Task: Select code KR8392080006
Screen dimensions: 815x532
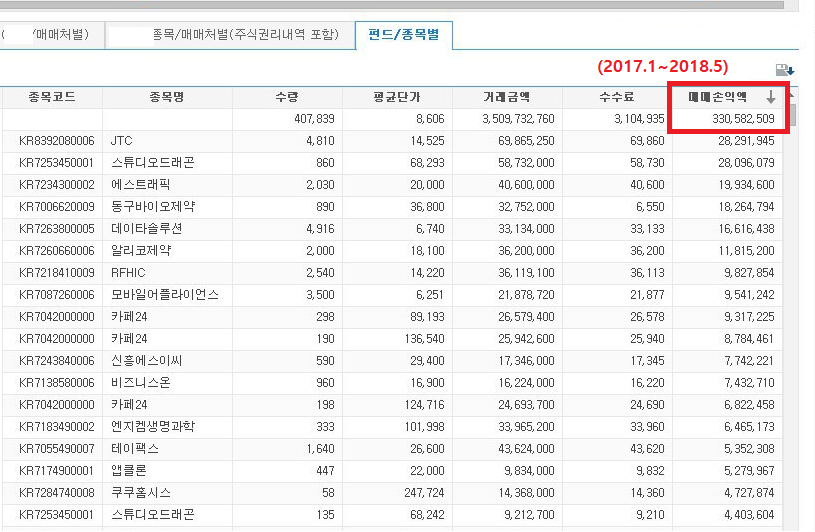Action: [57, 141]
